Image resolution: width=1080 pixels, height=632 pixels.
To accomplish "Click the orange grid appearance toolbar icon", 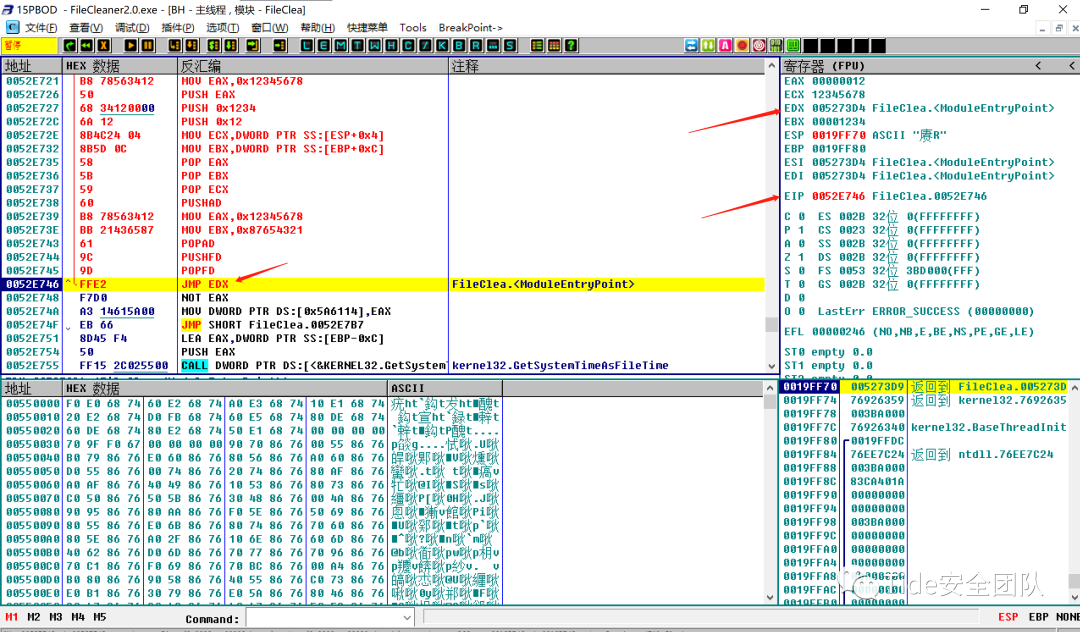I will click(x=554, y=45).
